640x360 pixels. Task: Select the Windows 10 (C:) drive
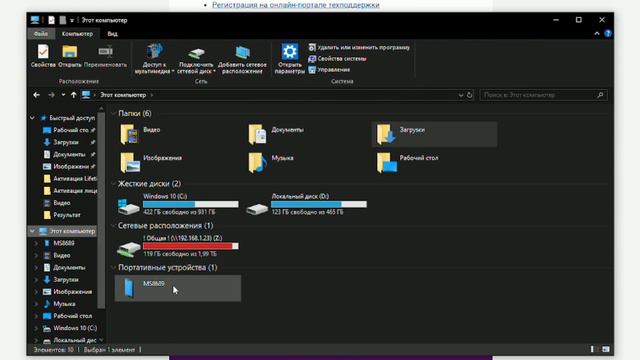tap(178, 204)
